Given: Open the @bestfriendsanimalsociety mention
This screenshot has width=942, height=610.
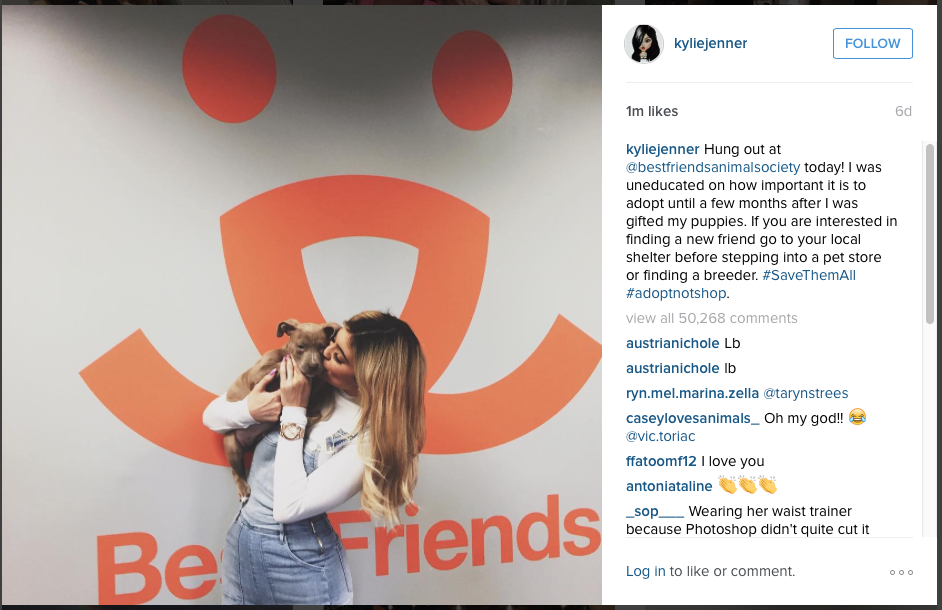Looking at the screenshot, I should click(x=713, y=167).
